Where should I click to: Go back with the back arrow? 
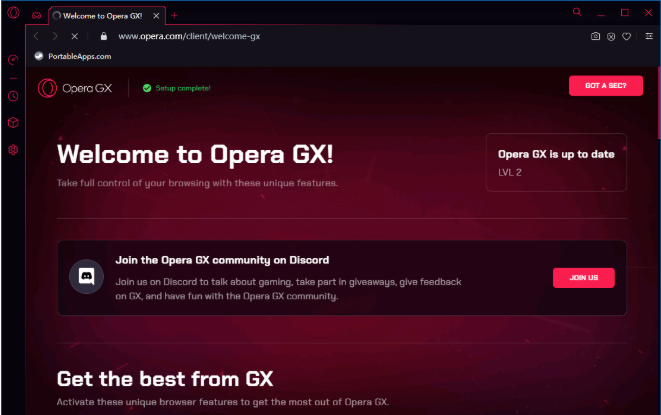[36, 36]
